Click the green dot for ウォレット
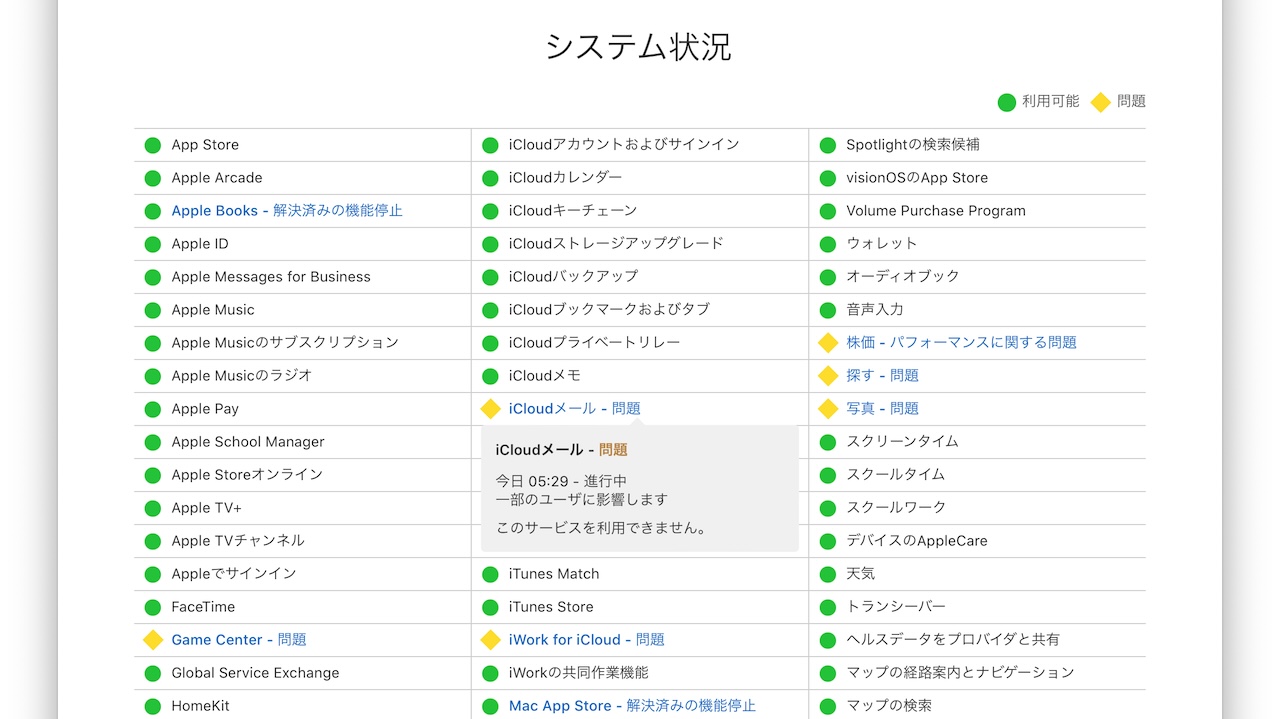The width and height of the screenshot is (1280, 719). [x=828, y=244]
